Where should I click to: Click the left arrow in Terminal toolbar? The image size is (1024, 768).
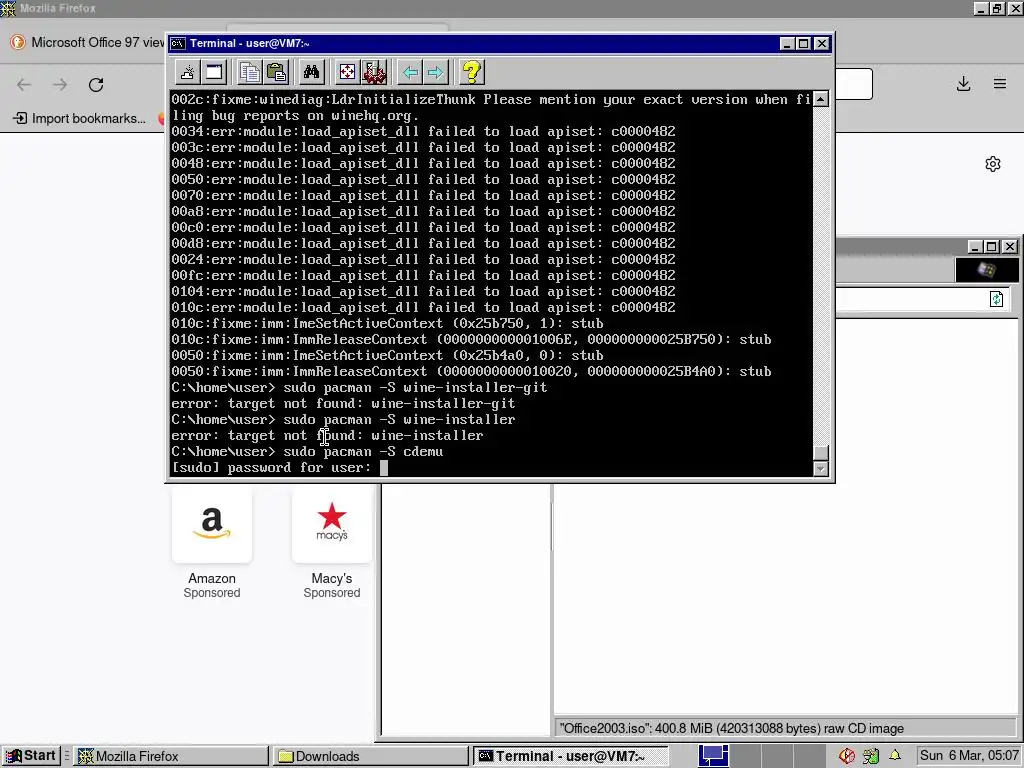tap(410, 72)
